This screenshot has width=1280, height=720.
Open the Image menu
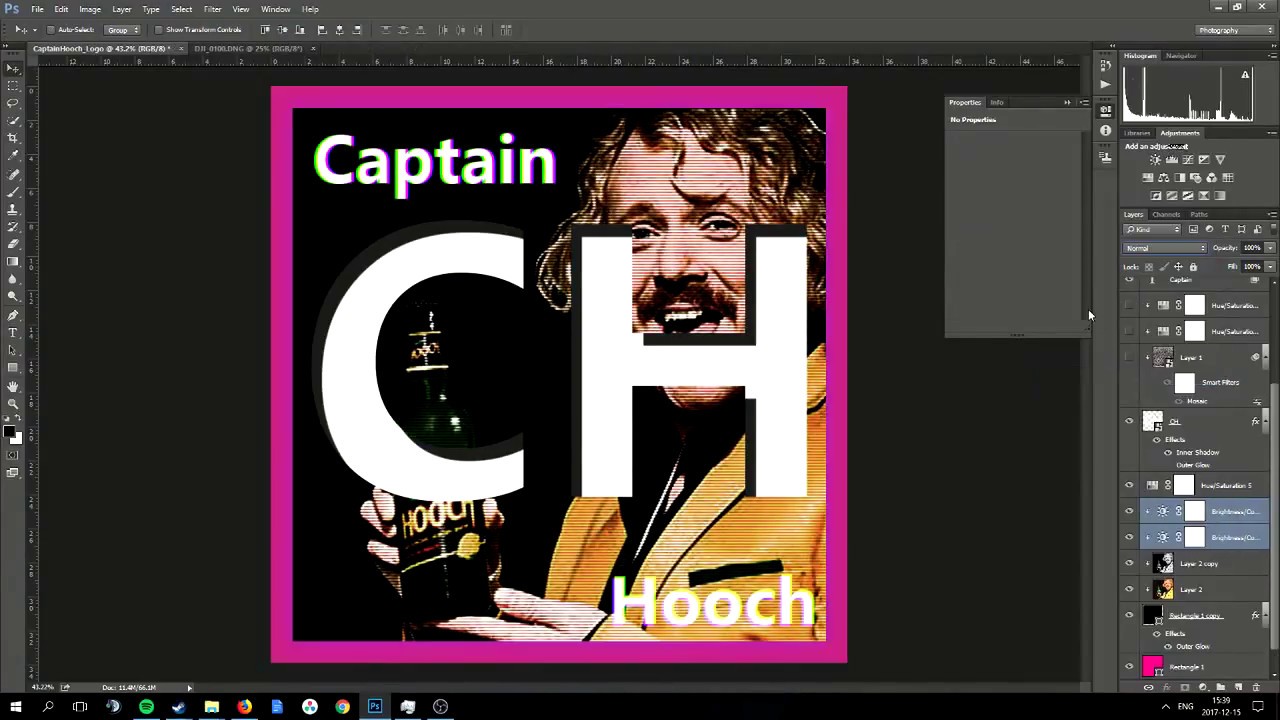(90, 9)
